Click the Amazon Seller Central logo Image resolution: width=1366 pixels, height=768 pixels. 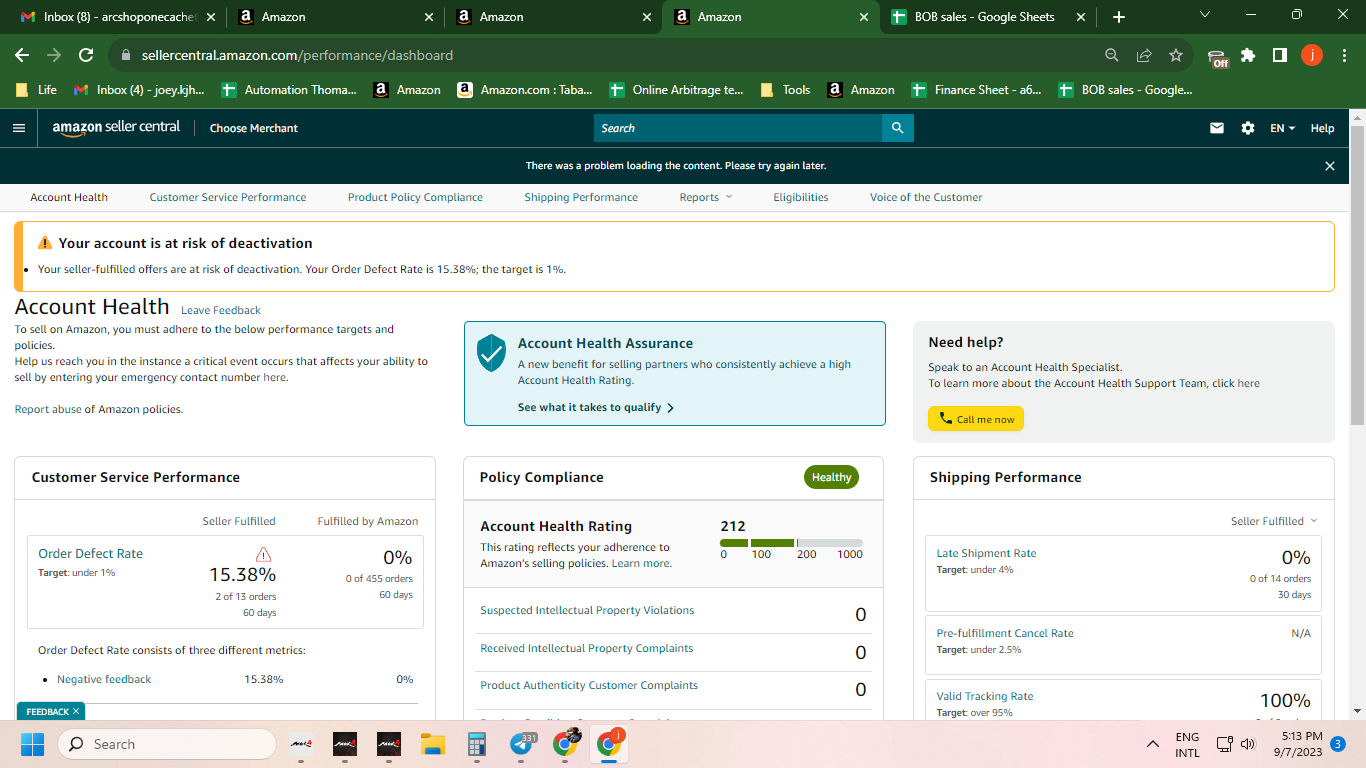click(x=116, y=128)
